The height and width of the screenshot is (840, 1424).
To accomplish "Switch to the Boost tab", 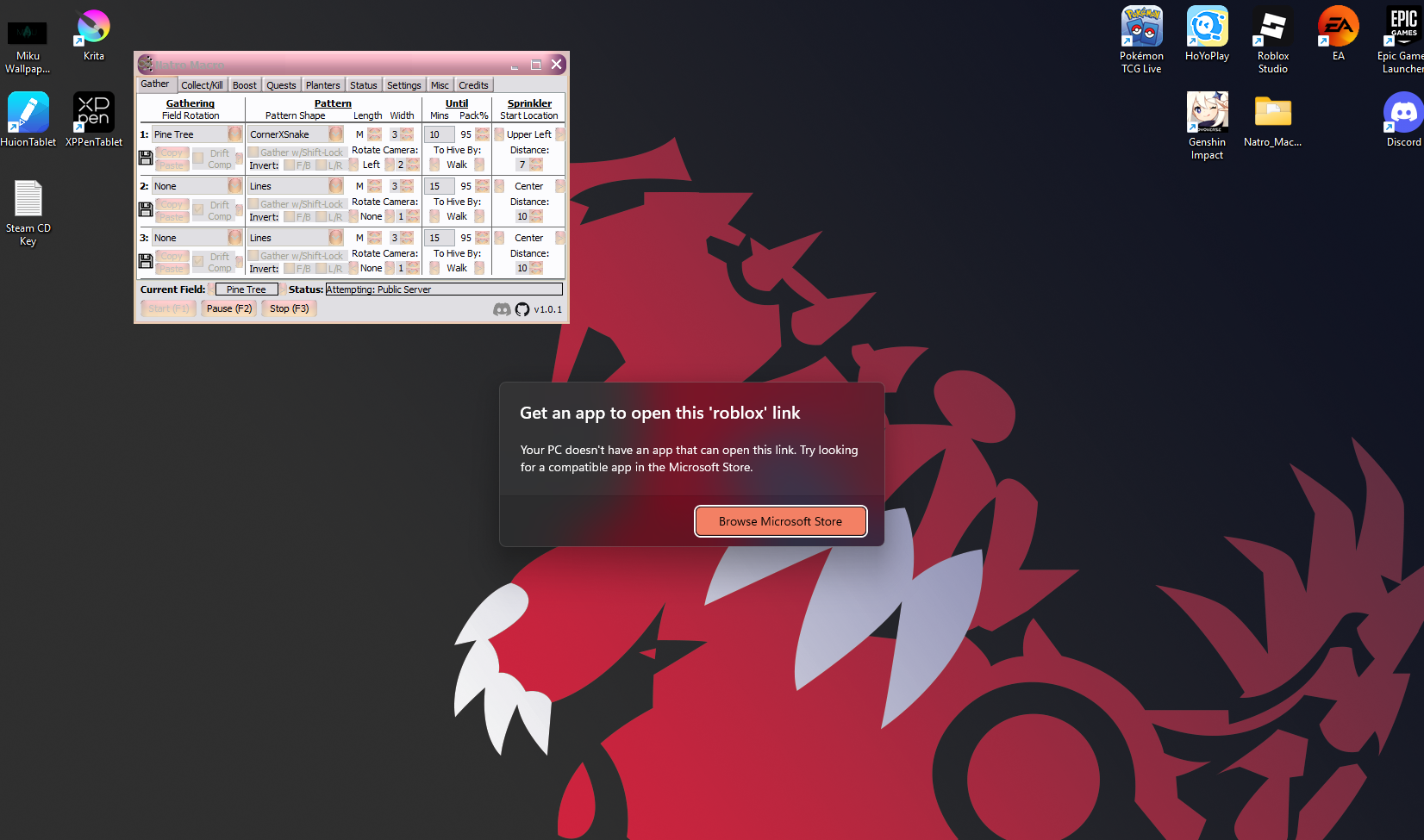I will coord(245,85).
